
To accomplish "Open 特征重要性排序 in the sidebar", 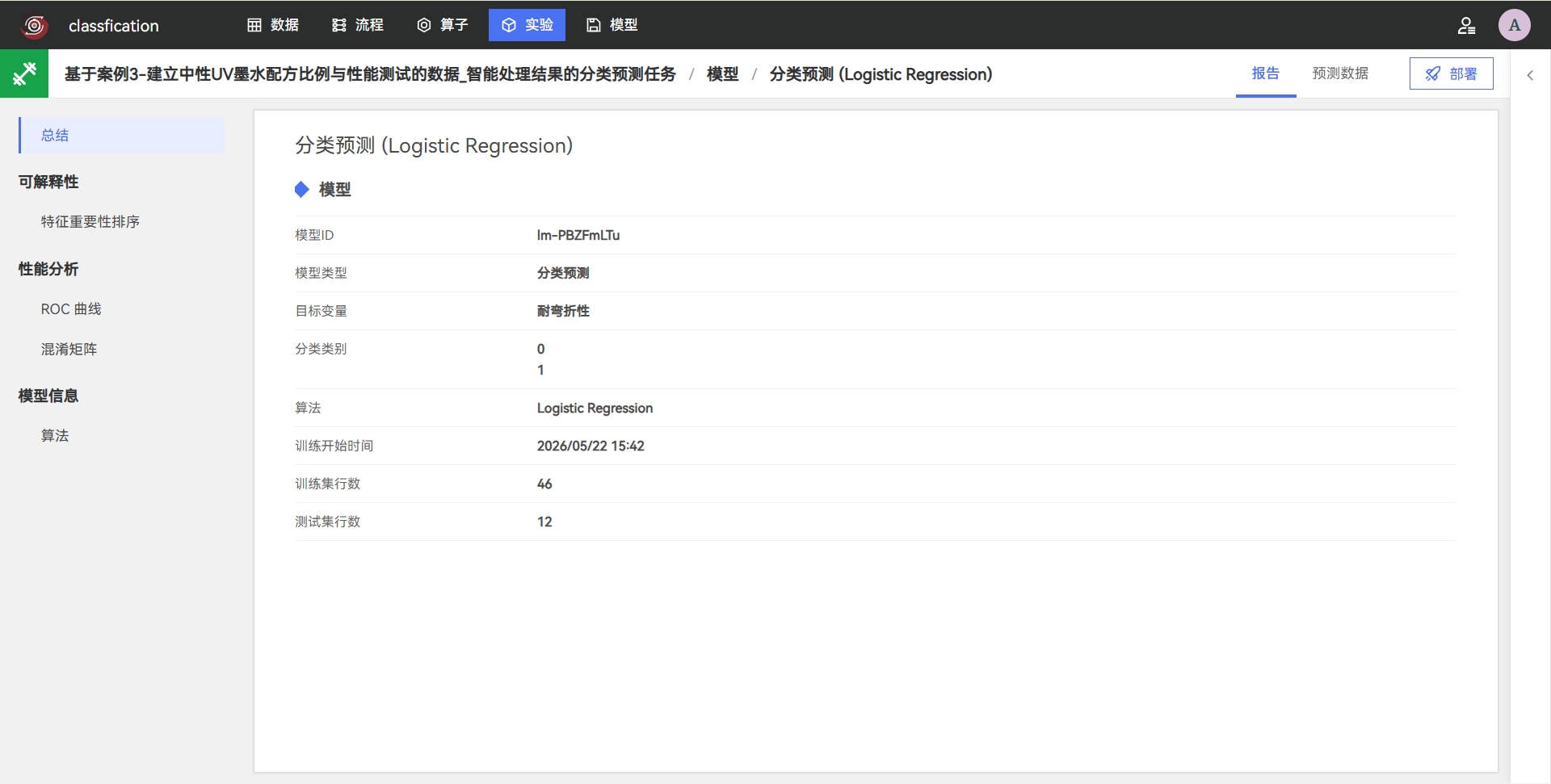I will (90, 221).
